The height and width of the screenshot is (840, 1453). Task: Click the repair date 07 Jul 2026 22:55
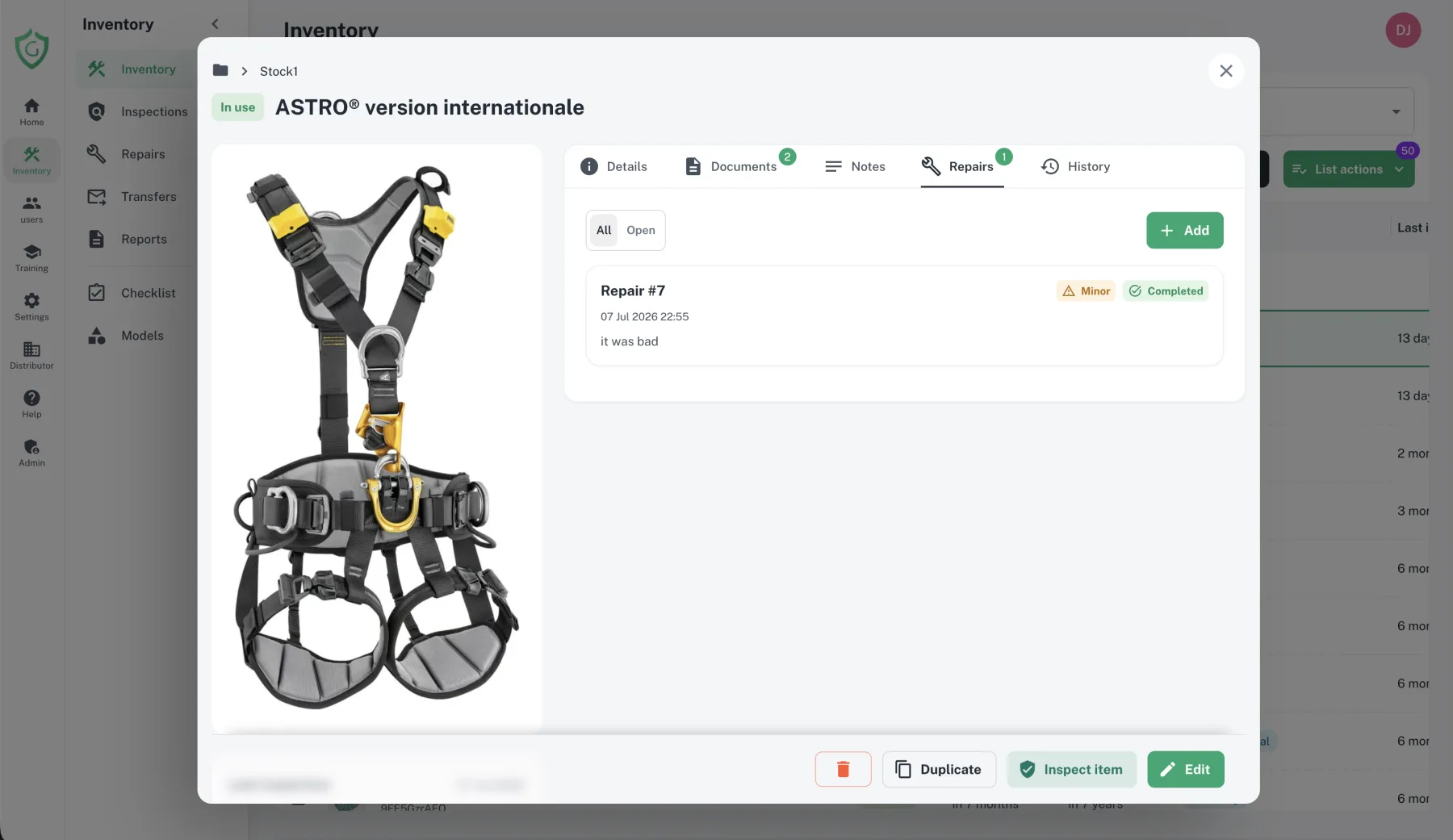644,316
